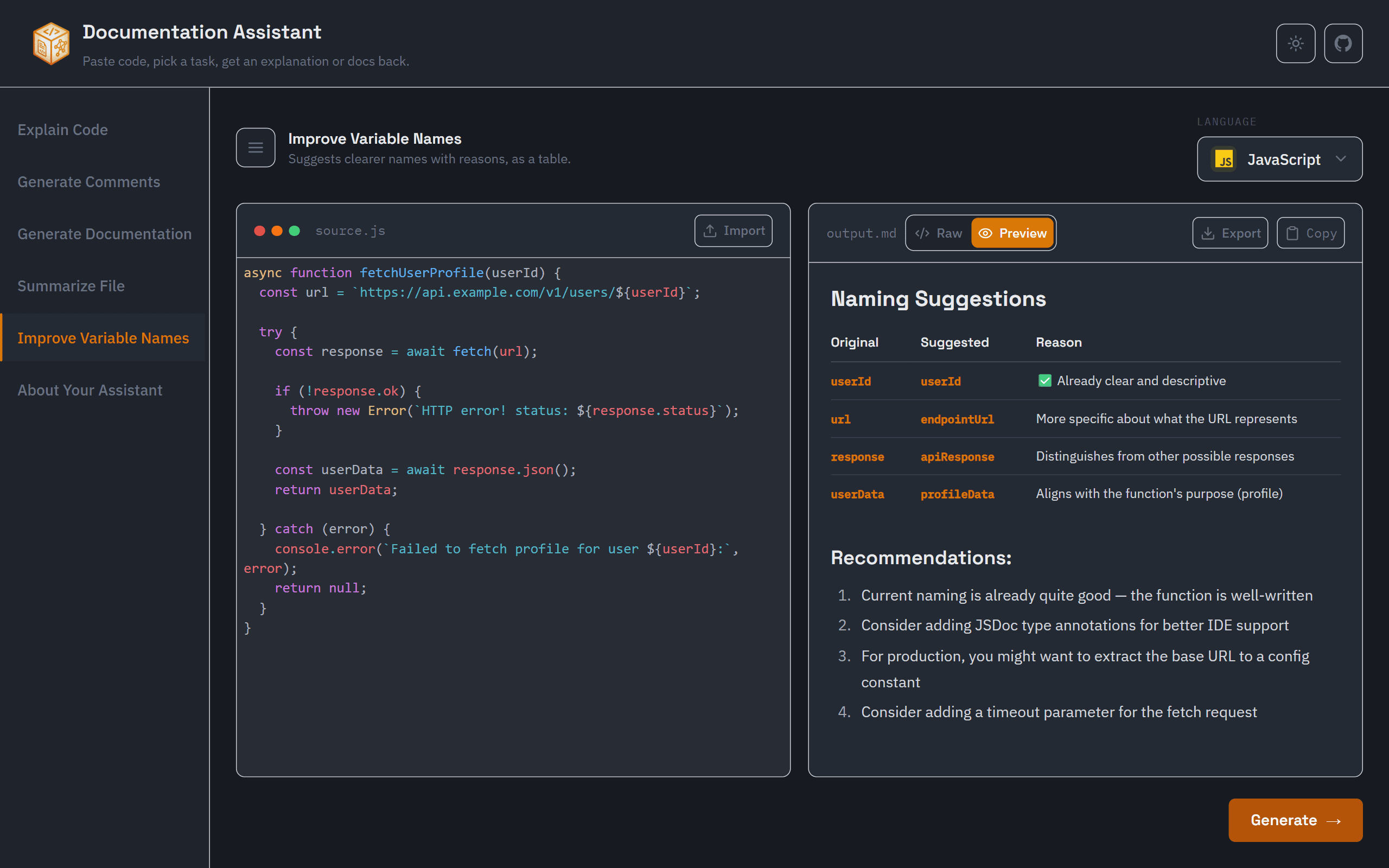Click 'Distinguishes from other possible responses' reason
This screenshot has width=1389, height=868.
point(1164,456)
